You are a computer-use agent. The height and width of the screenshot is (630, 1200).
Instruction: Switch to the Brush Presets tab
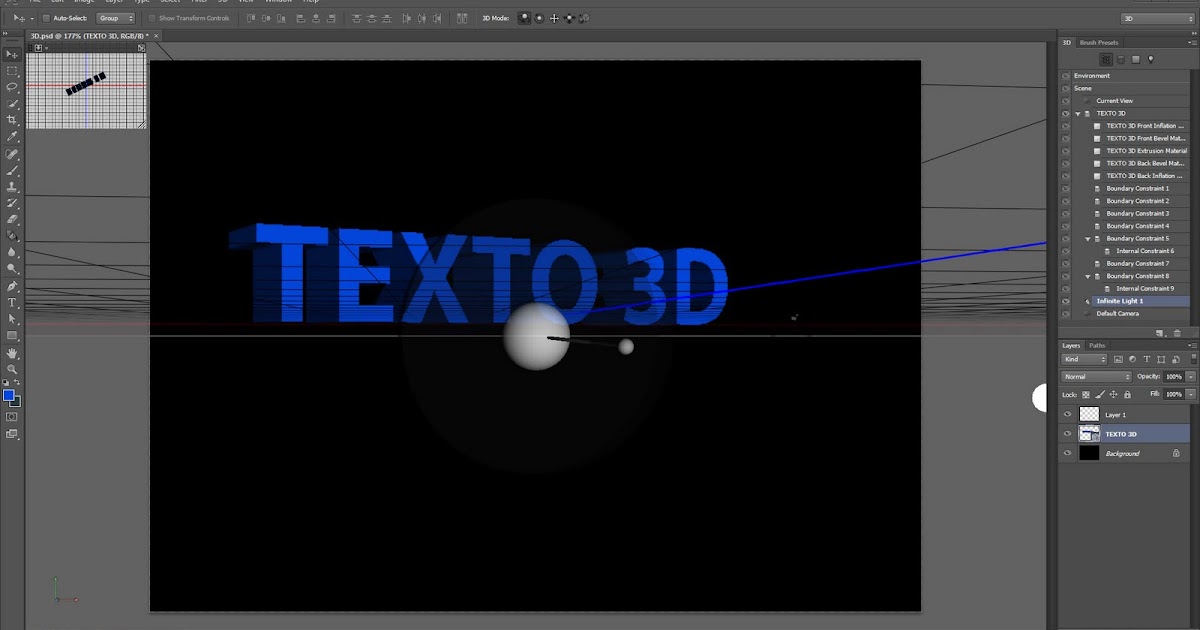(1099, 43)
